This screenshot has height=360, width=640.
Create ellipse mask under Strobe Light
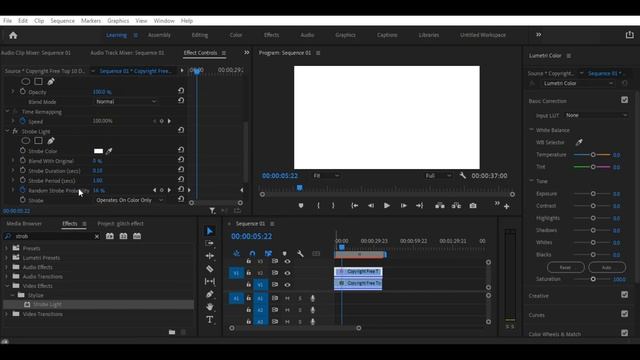point(26,141)
